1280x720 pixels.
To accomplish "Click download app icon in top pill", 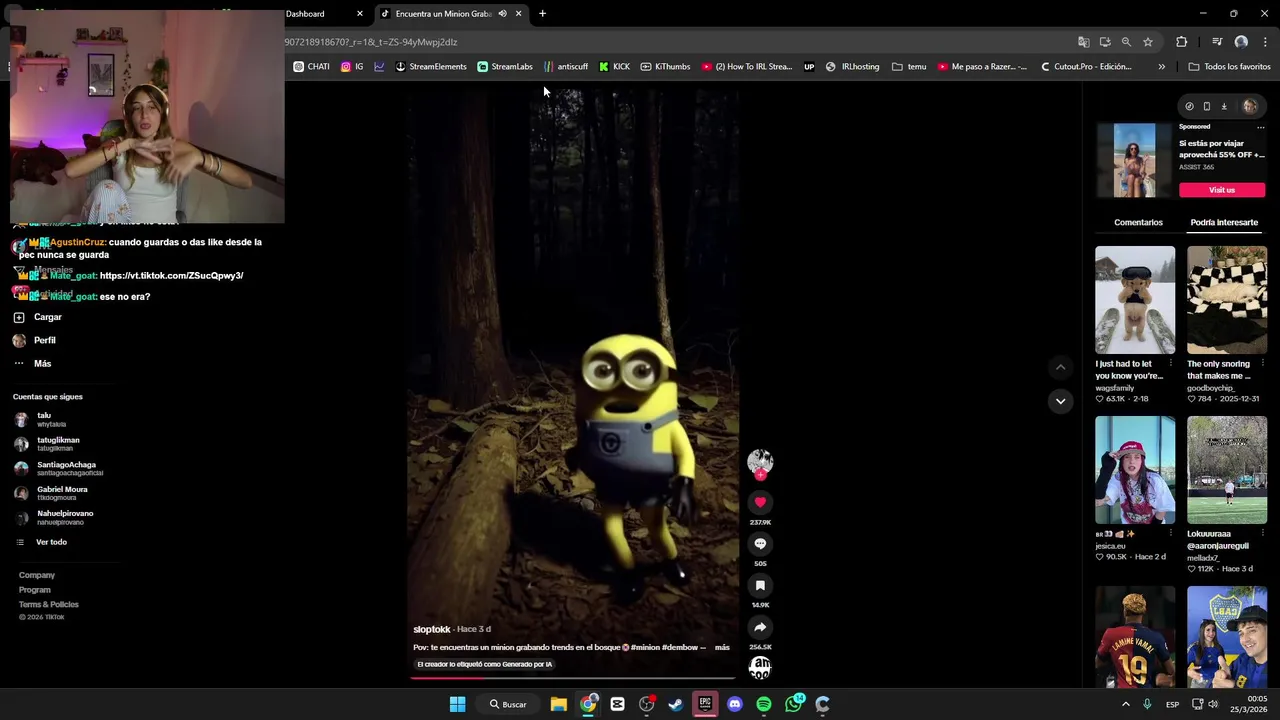I will (x=1224, y=106).
